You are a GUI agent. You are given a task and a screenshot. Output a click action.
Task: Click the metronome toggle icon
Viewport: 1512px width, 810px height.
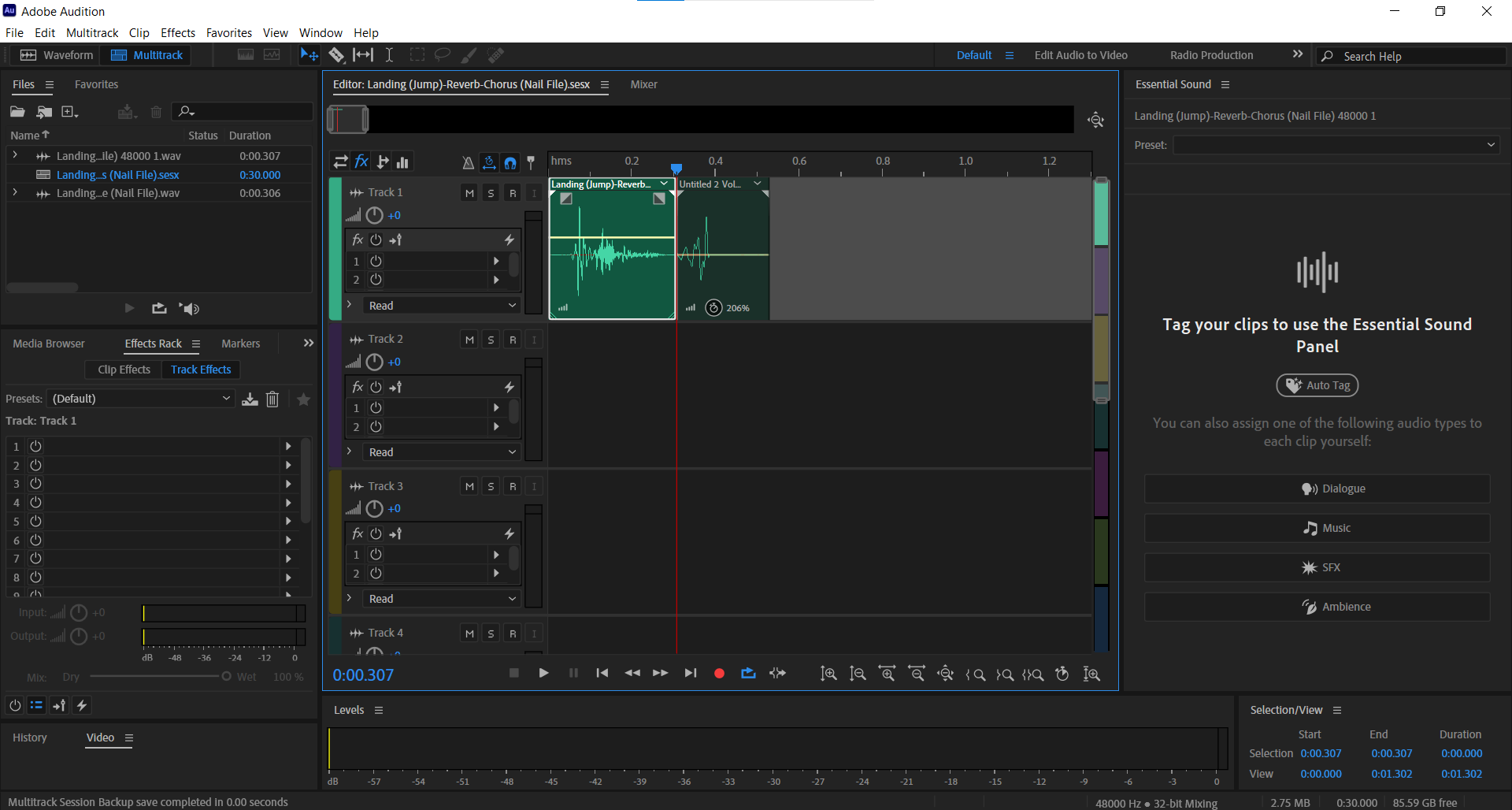coord(468,163)
